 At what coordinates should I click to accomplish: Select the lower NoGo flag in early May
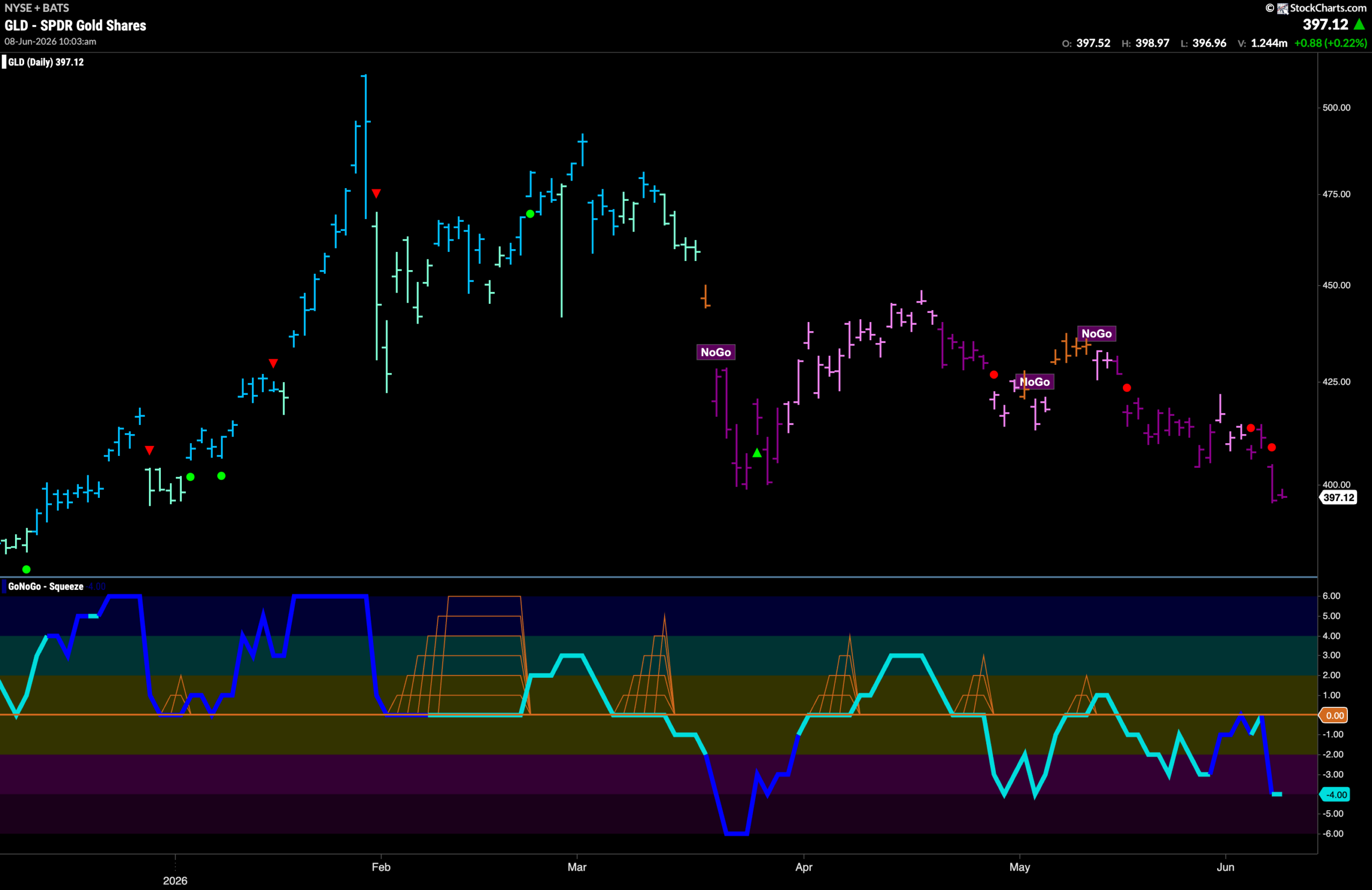point(1035,382)
